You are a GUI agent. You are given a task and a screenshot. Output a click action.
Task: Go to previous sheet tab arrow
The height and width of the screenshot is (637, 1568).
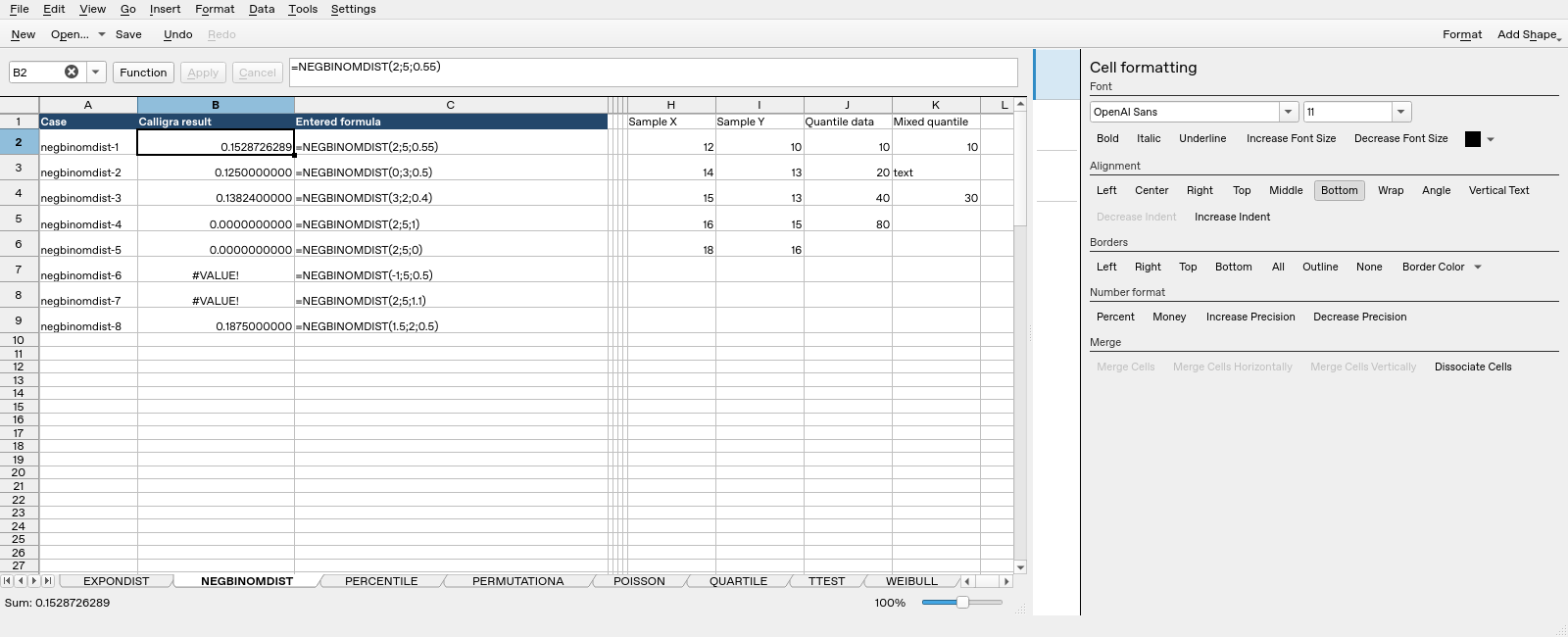tap(21, 581)
